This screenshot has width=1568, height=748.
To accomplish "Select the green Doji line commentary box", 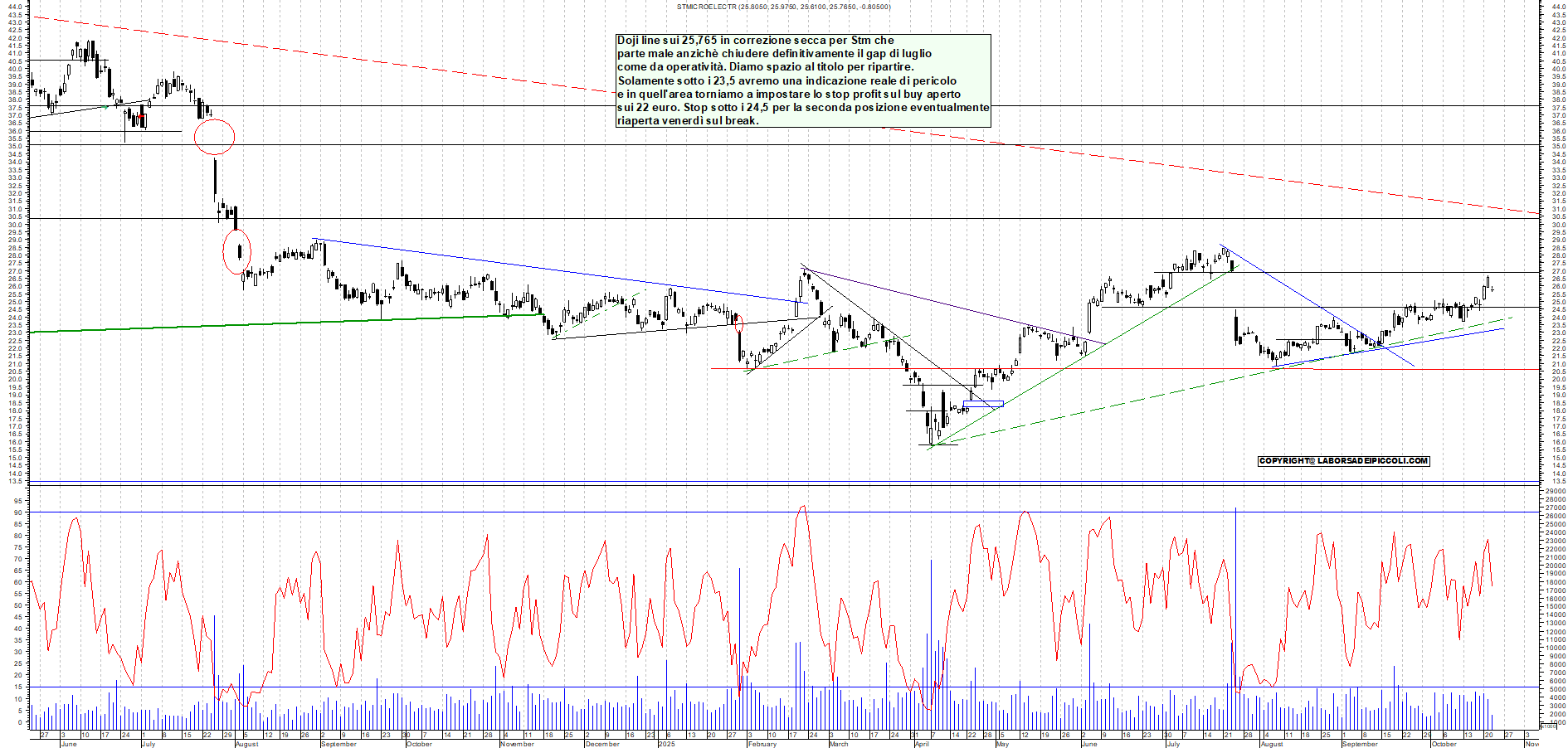I will point(803,80).
